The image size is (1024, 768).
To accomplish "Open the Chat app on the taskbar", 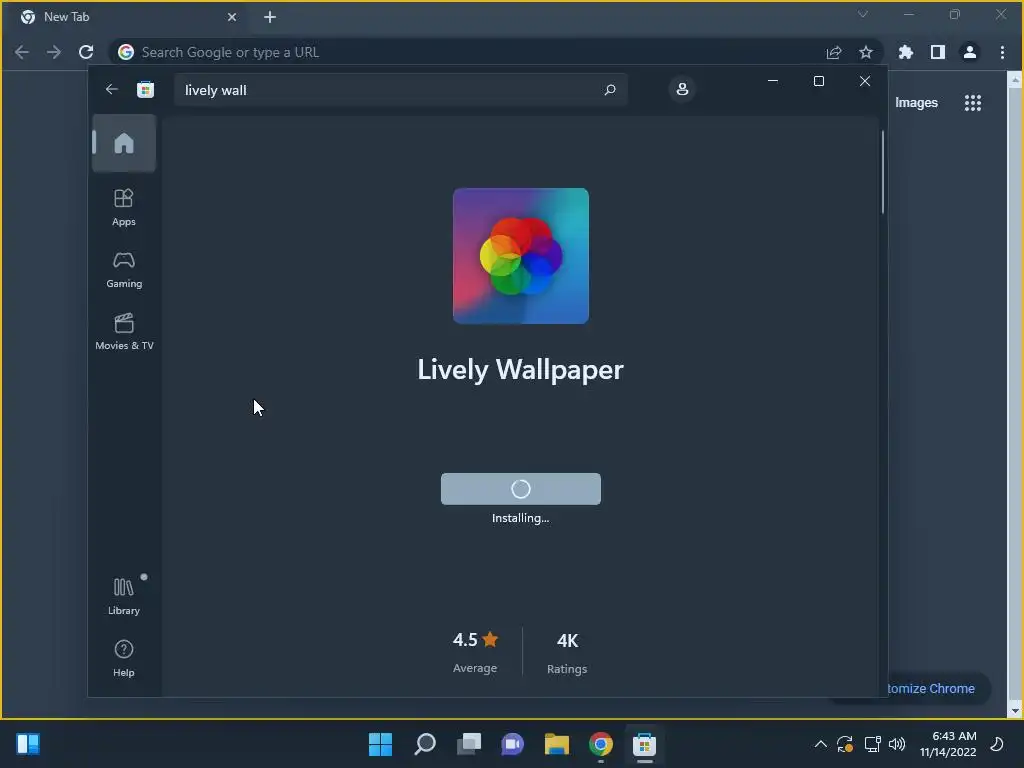I will click(x=513, y=744).
